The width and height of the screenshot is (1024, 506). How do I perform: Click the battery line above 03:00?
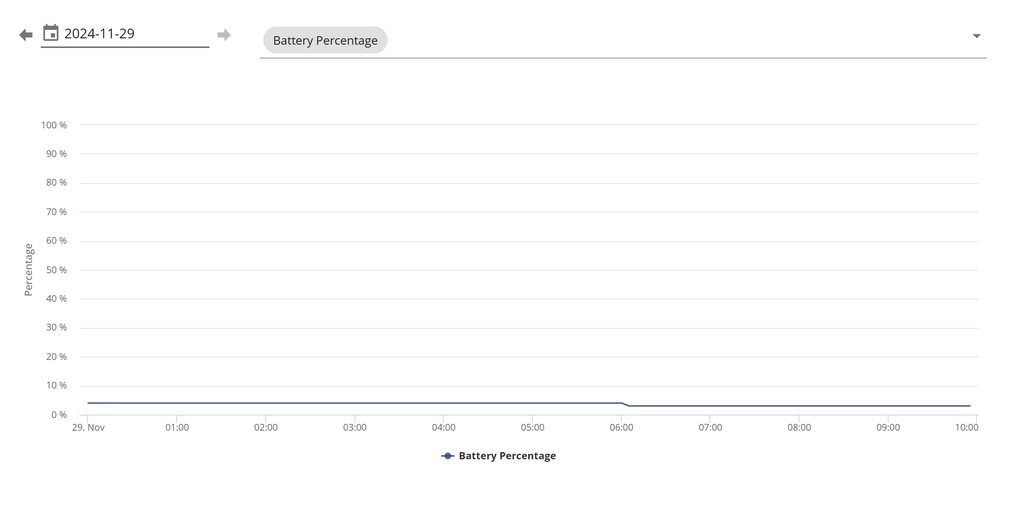(355, 403)
